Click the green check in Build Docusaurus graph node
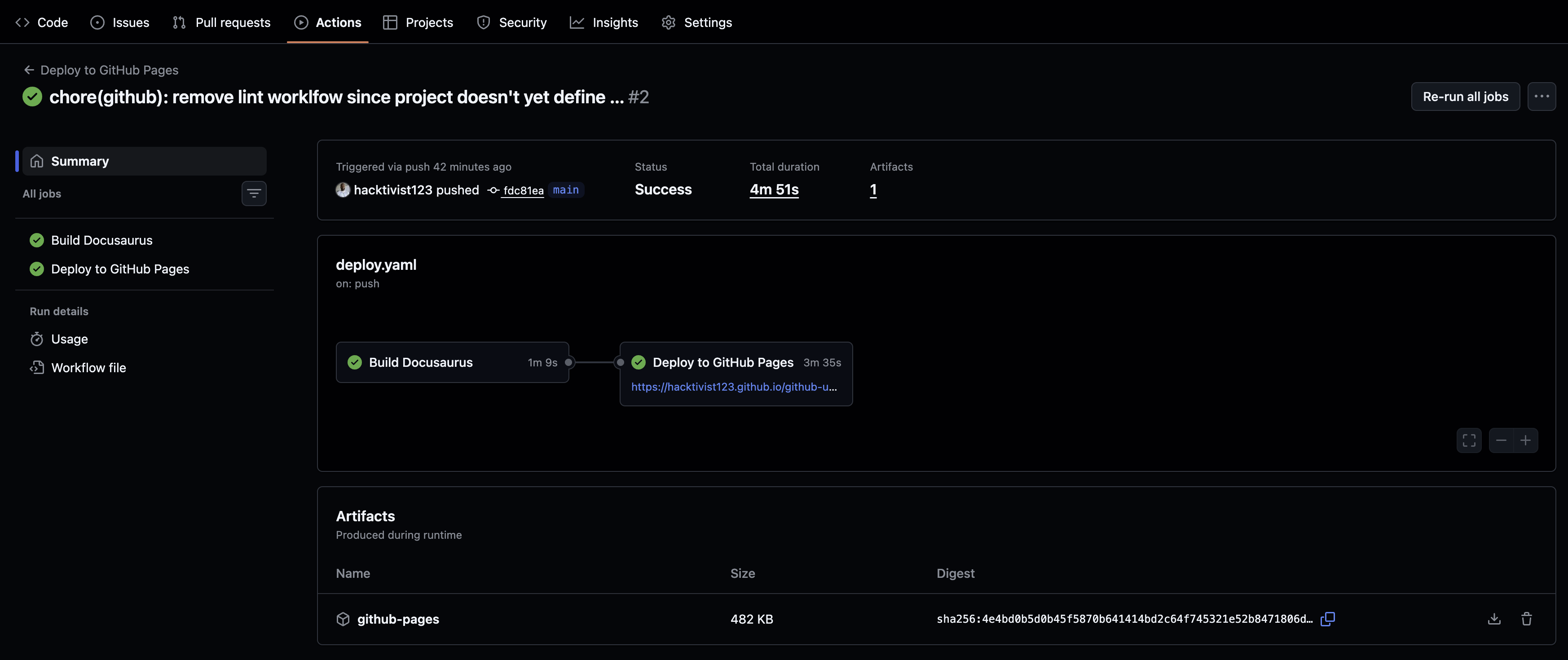This screenshot has width=1568, height=660. [x=354, y=362]
